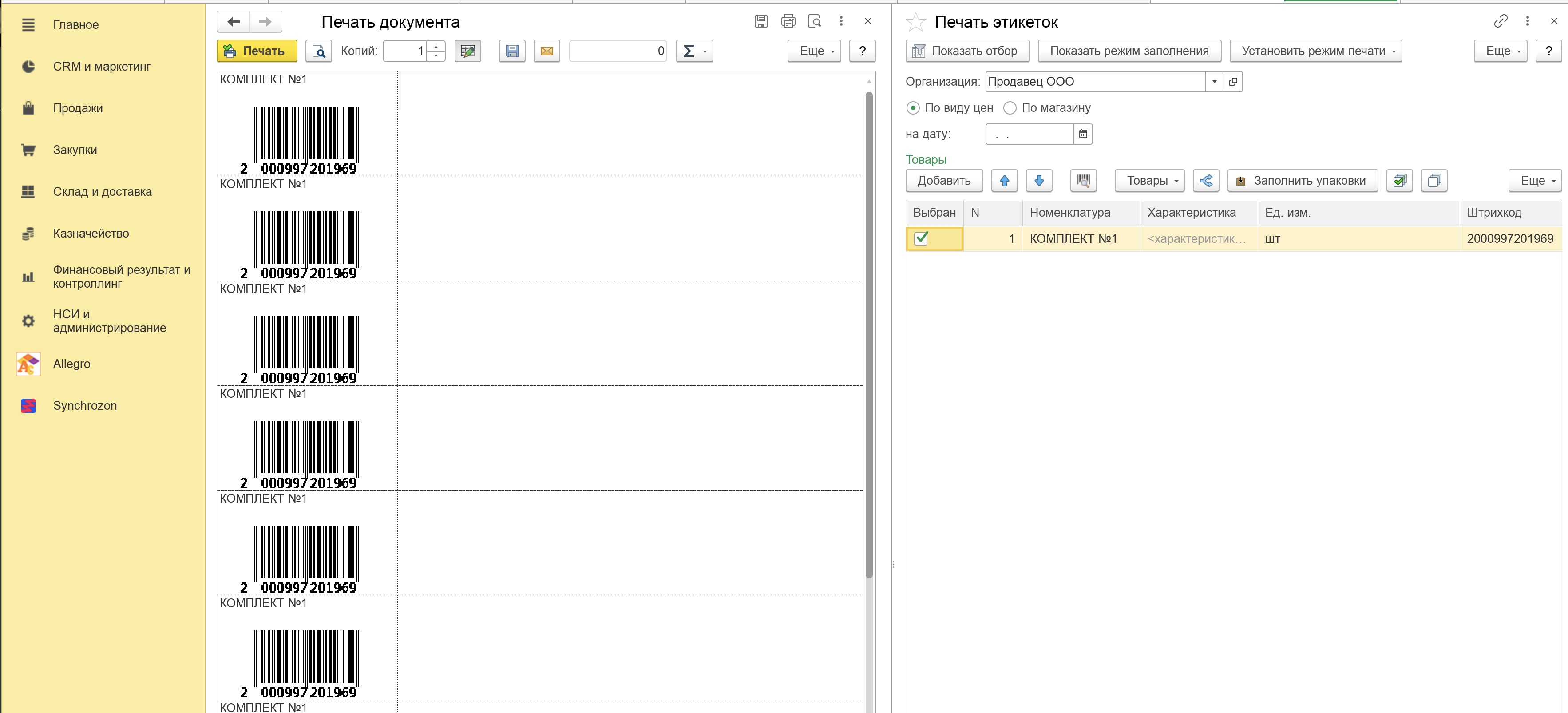Screen dimensions: 1568x713
Task: Click Заполнить упаковки button
Action: pos(1303,181)
